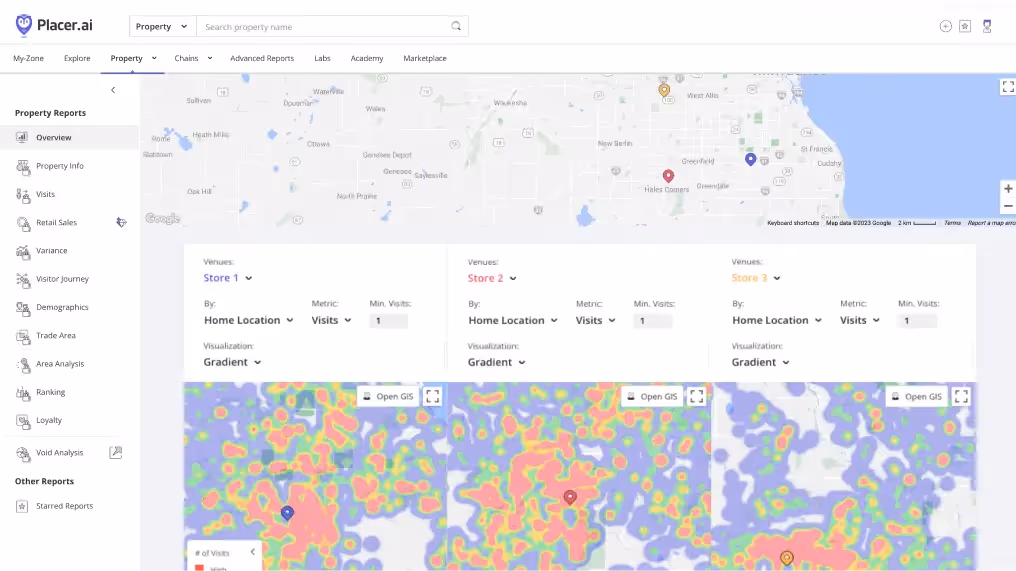
Task: Collapse the sidebar with the arrow
Action: pyautogui.click(x=113, y=90)
